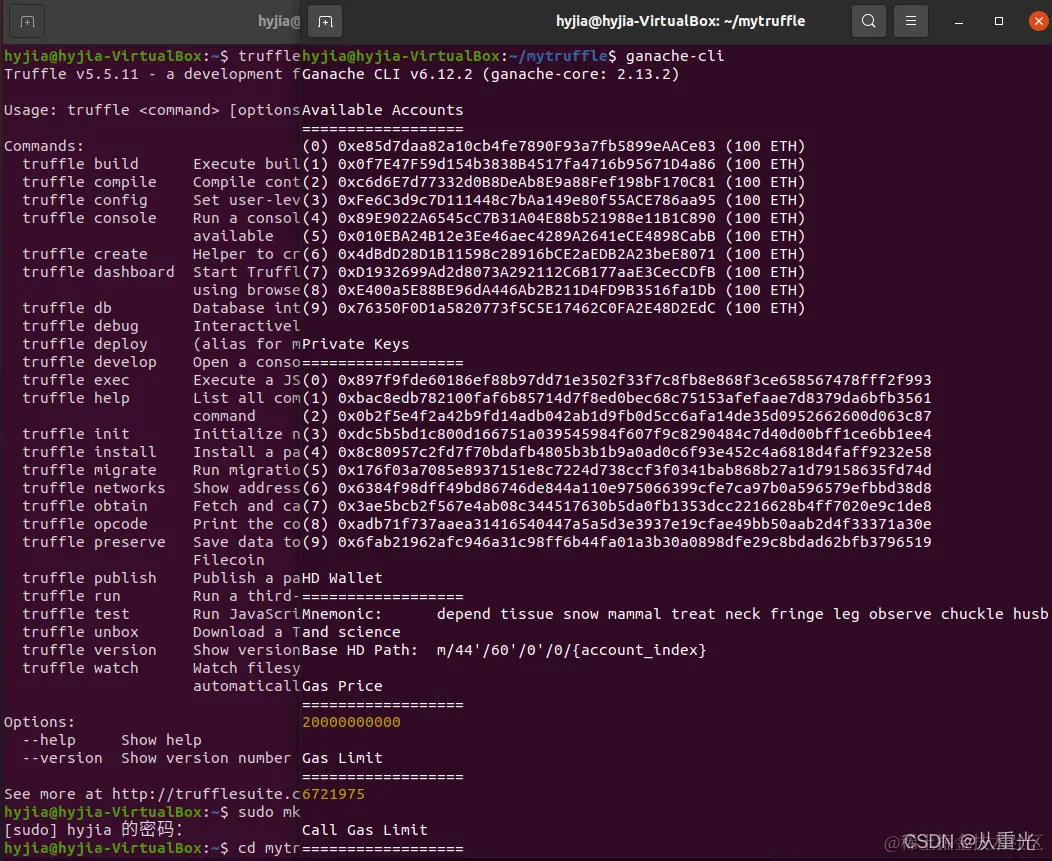Screen dimensions: 1052x861
Task: Select account (0) address 0xe85d7daa82a10cb4
Action: click(x=527, y=146)
